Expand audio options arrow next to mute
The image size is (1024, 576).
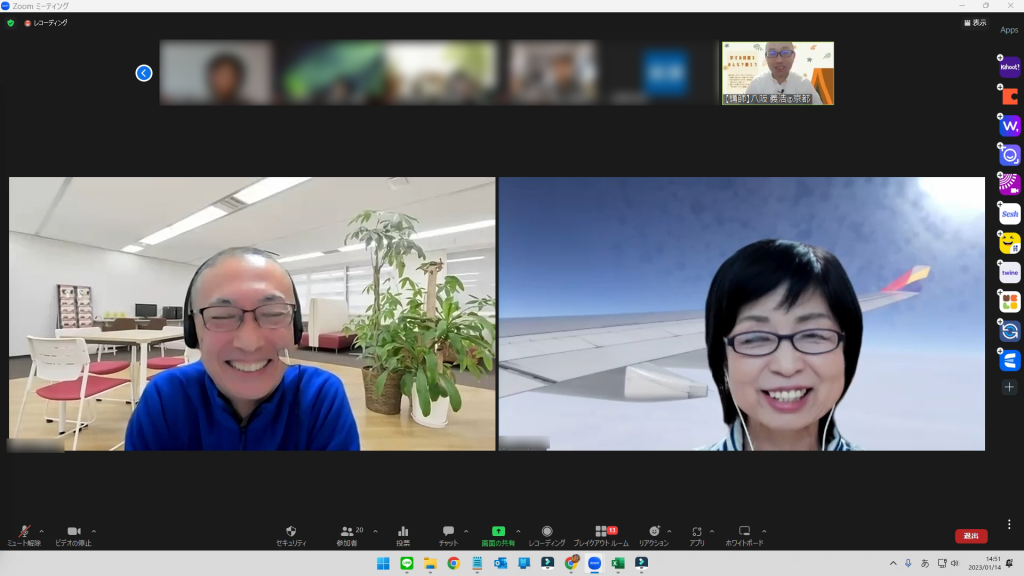click(41, 531)
